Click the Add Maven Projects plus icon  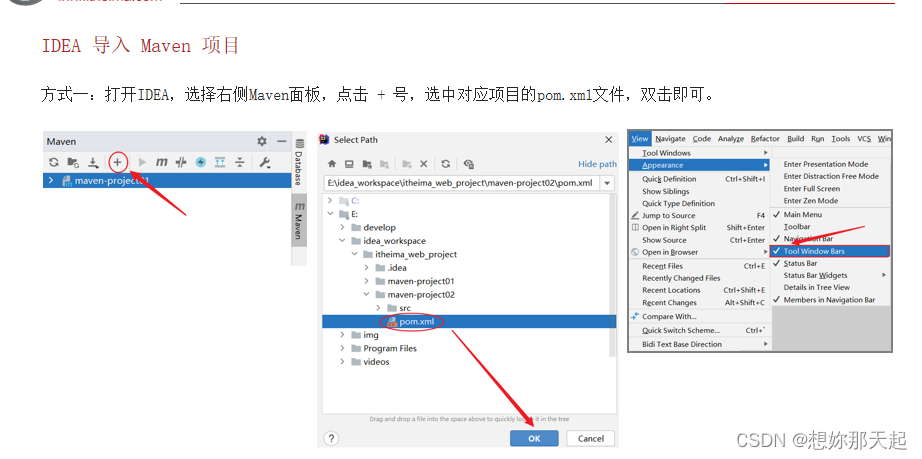click(x=118, y=162)
